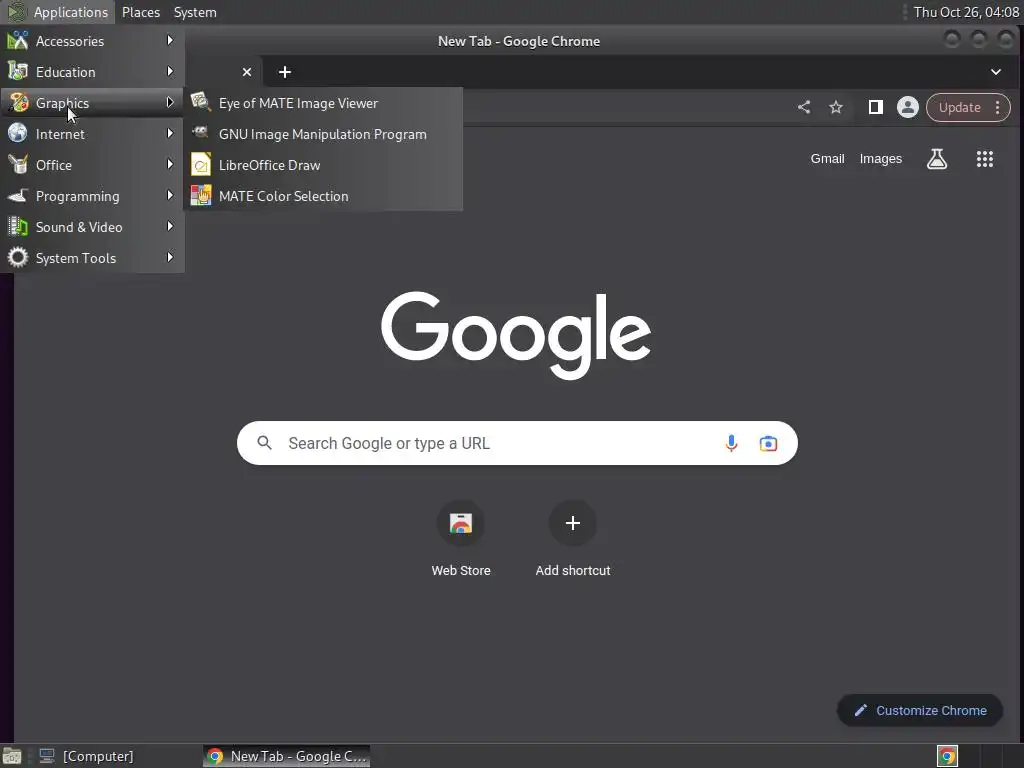This screenshot has height=768, width=1024.
Task: Switch to New Tab - Google Chrome taskbar item
Action: [287, 756]
